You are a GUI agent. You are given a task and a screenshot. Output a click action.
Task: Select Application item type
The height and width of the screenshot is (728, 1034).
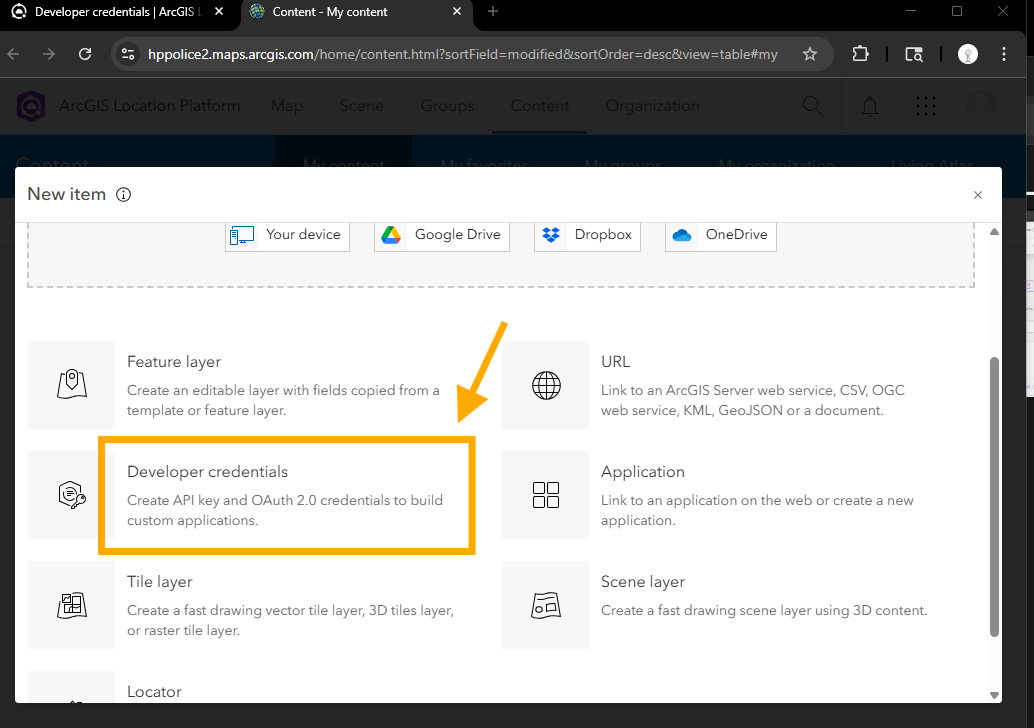(x=724, y=495)
